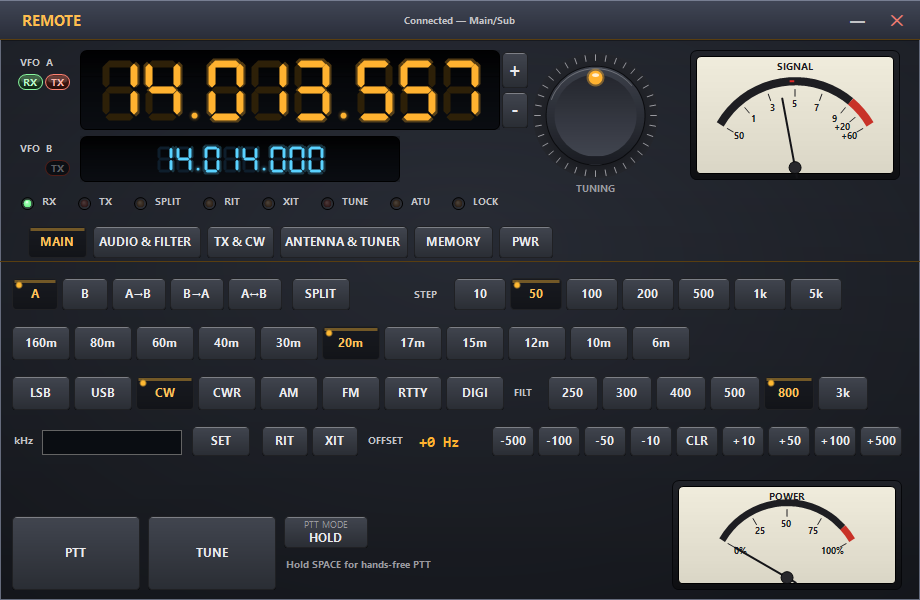Choose CW mode
The width and height of the screenshot is (920, 600).
pyautogui.click(x=165, y=393)
